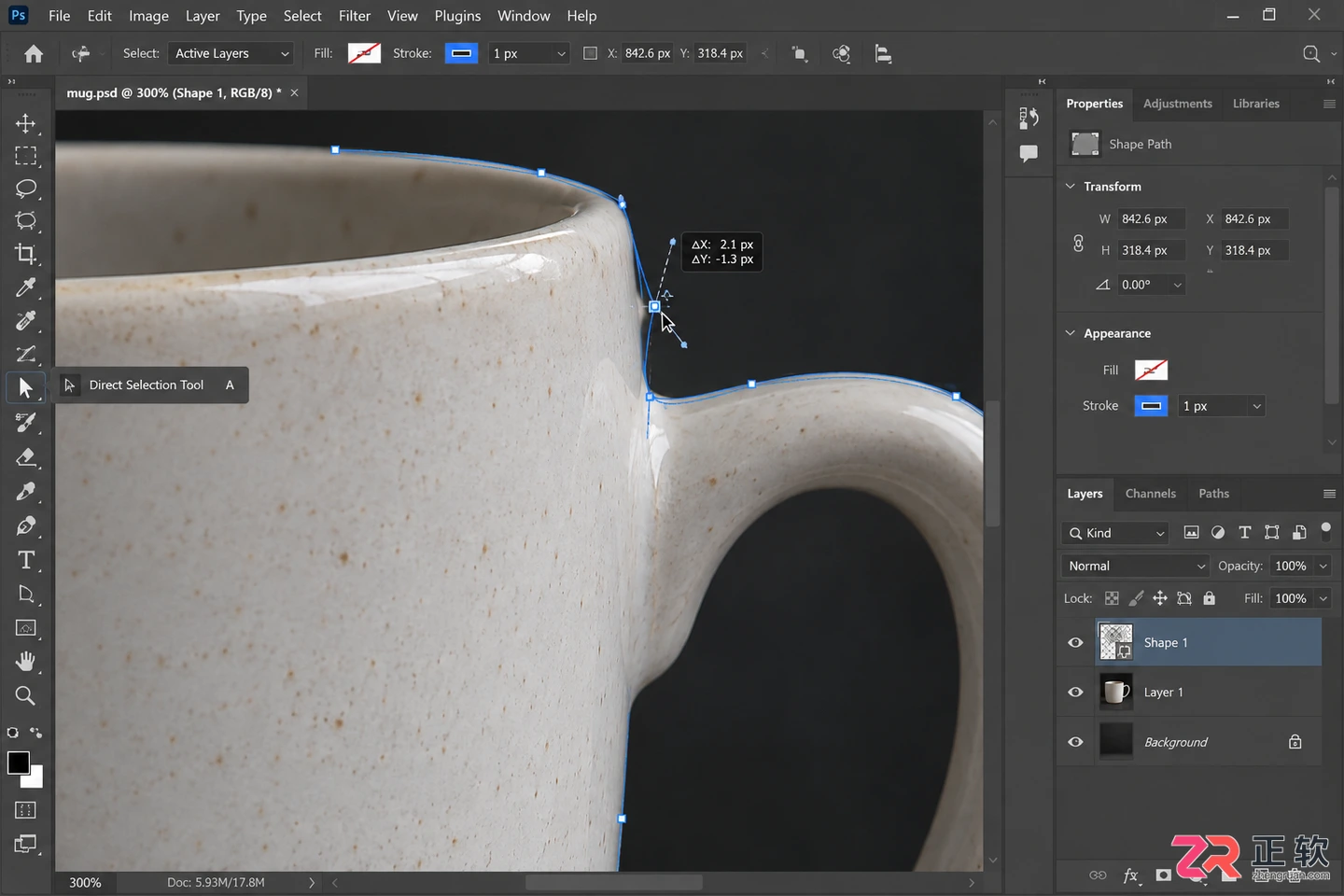1344x896 pixels.
Task: Click the Stroke swatch in options bar
Action: (461, 53)
